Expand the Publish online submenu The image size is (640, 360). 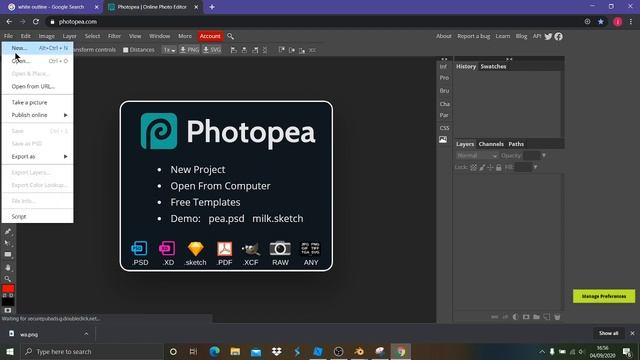[x=38, y=115]
